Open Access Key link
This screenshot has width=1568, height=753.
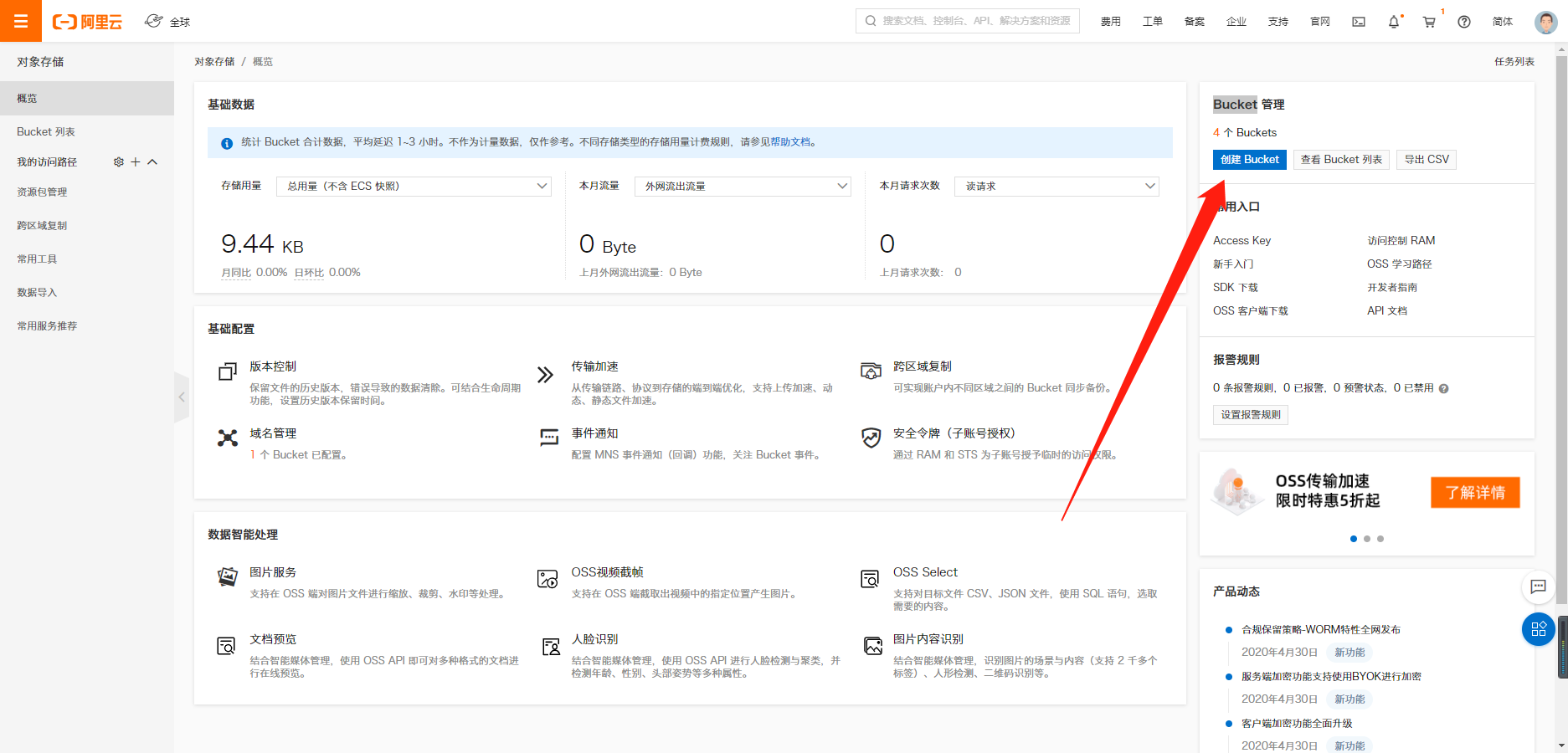click(x=1242, y=240)
